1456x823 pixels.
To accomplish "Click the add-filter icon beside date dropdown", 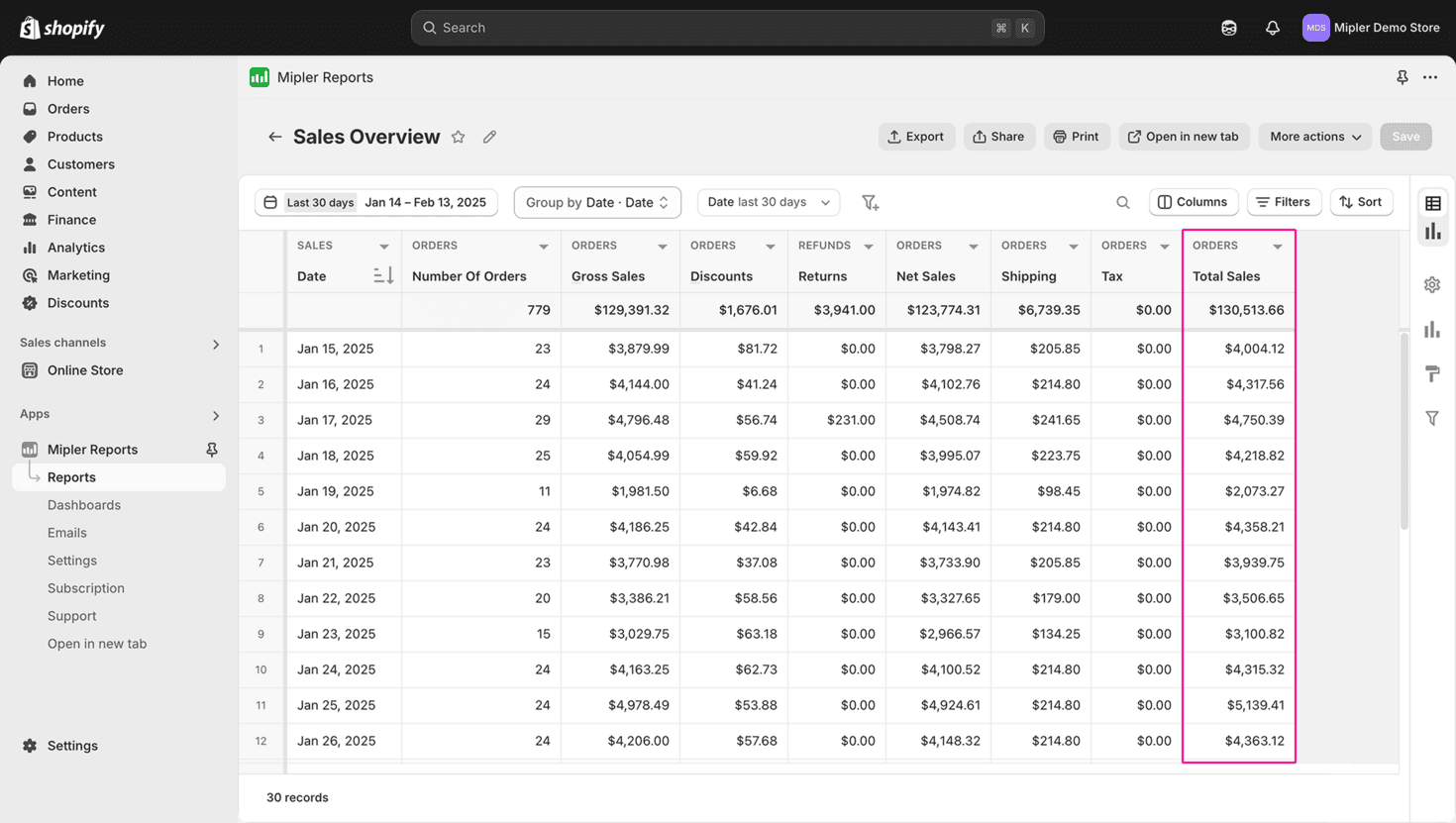I will click(871, 202).
